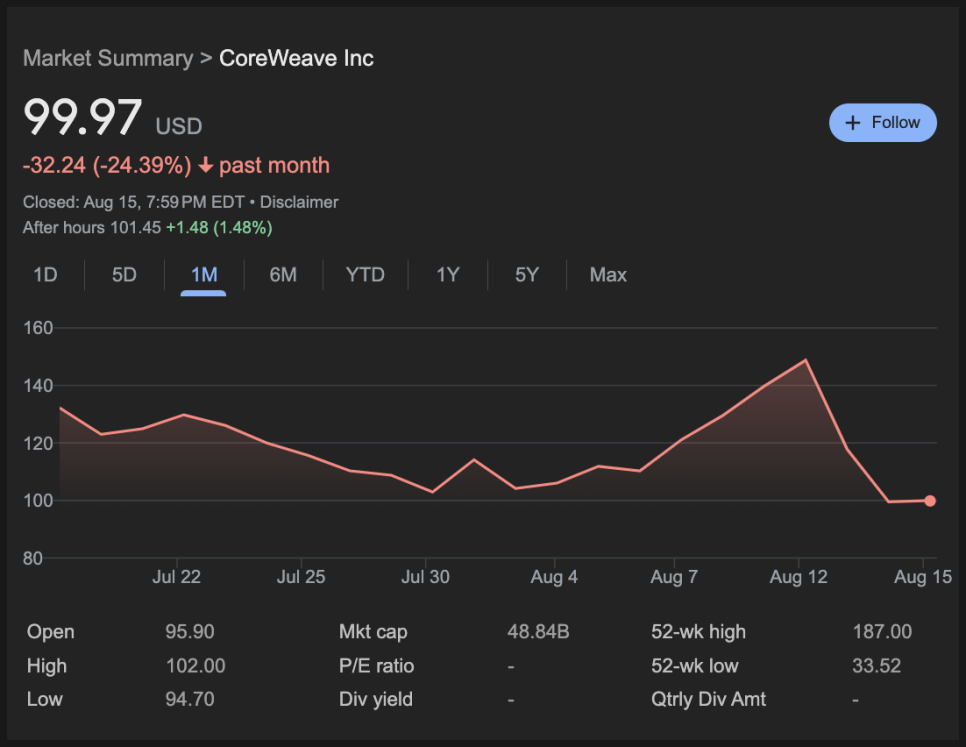This screenshot has width=966, height=747.
Task: Click the USD currency label
Action: click(179, 126)
